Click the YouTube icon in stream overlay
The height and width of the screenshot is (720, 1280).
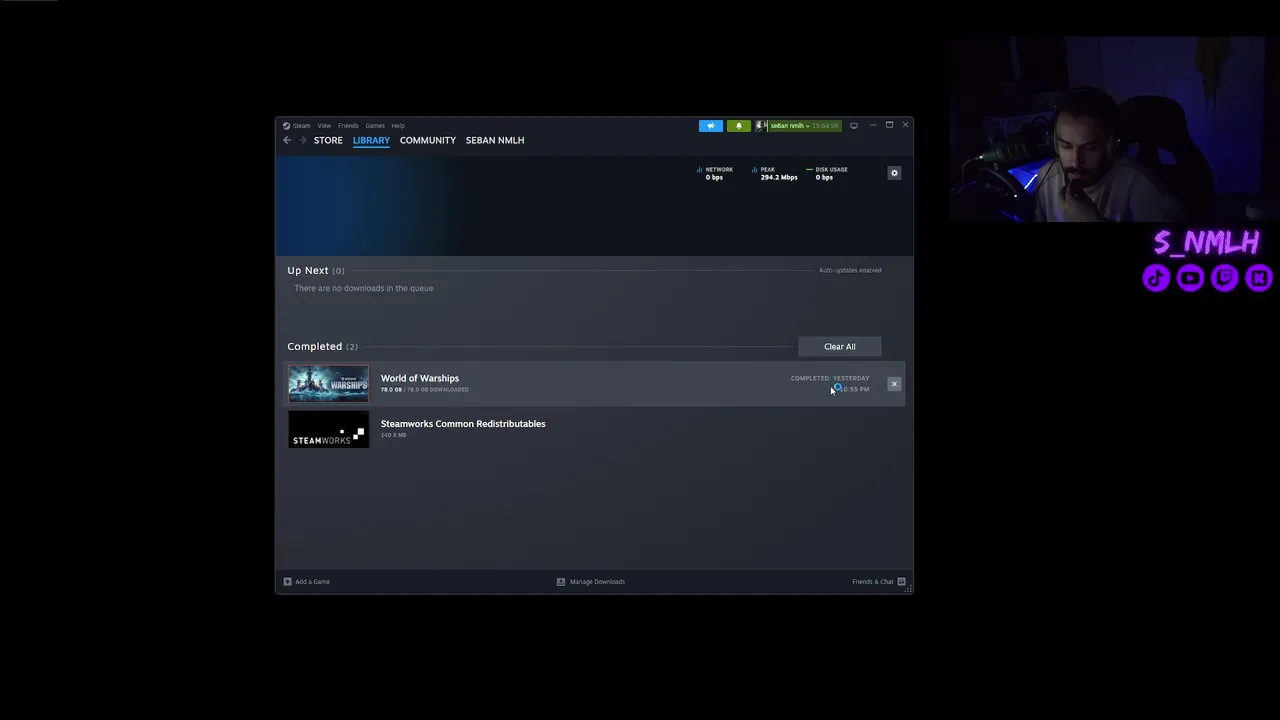coord(1191,278)
